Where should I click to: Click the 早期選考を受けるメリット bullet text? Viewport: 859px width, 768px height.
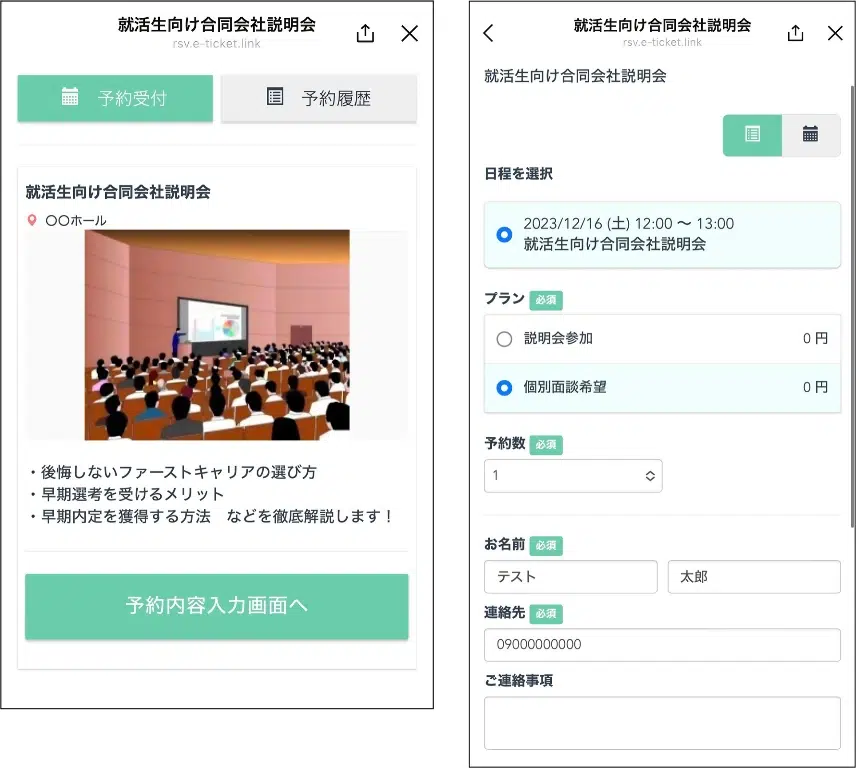coord(133,494)
